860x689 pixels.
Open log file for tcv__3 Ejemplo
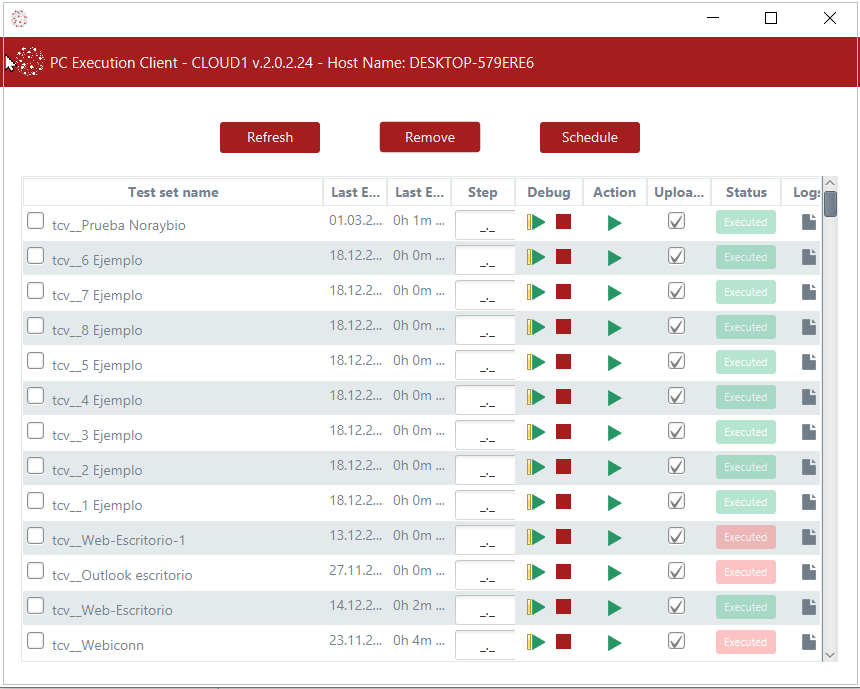click(x=809, y=432)
